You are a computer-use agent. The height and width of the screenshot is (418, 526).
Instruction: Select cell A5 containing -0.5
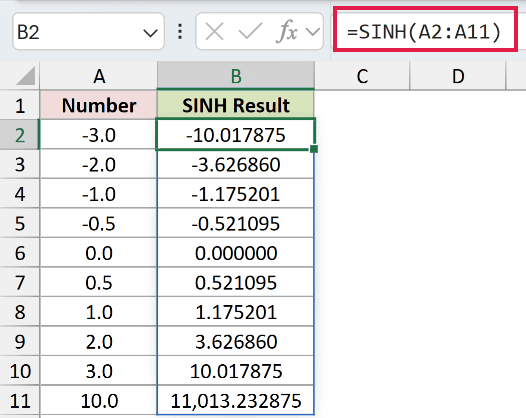pos(98,223)
